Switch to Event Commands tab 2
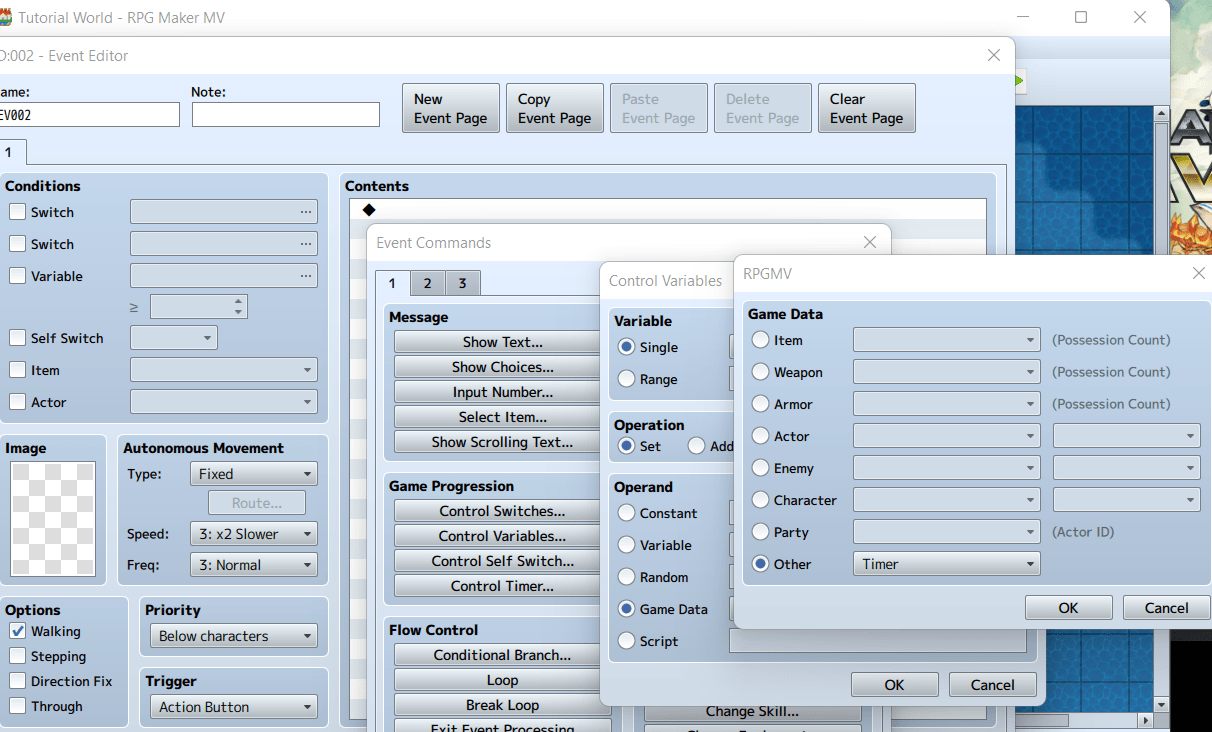 click(427, 283)
